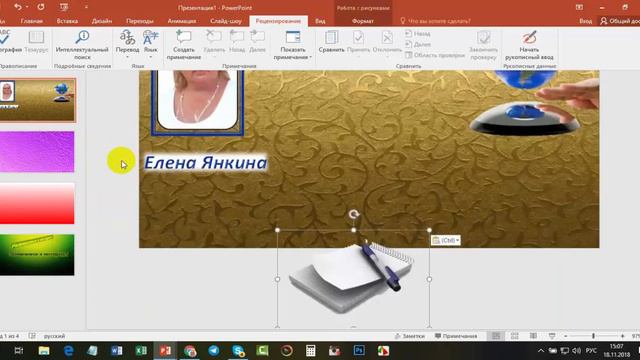The image size is (640, 360).
Task: Click the 'Что вы хотите сделать?' search box
Action: pyautogui.click(x=435, y=21)
